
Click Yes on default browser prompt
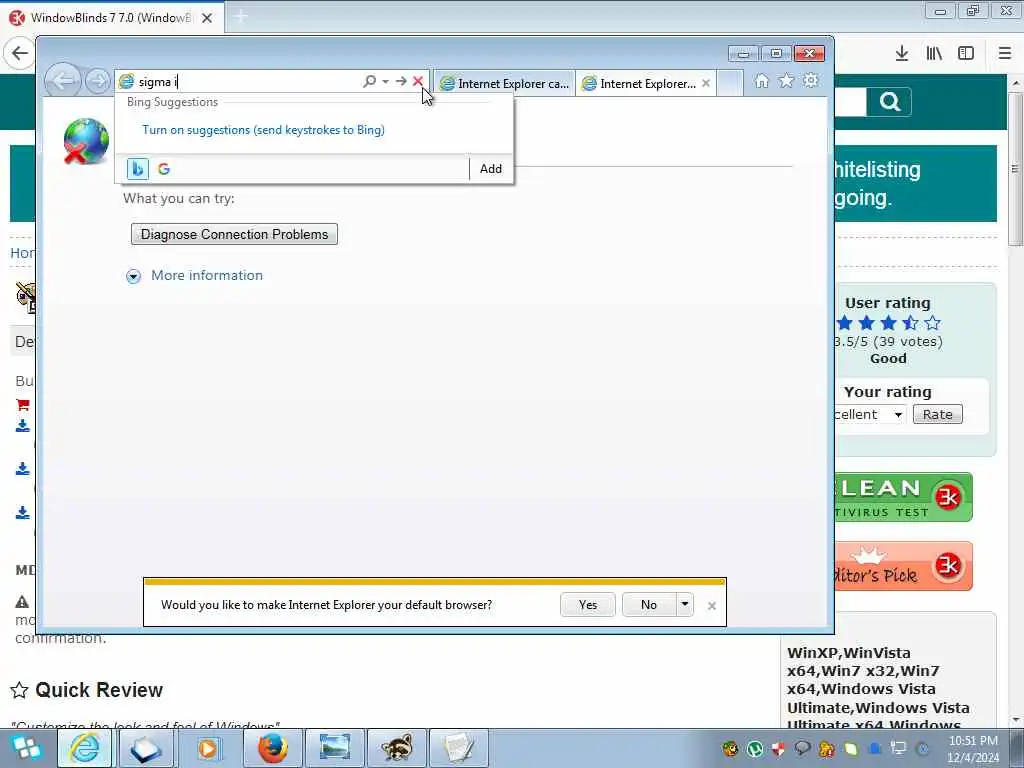coord(588,605)
